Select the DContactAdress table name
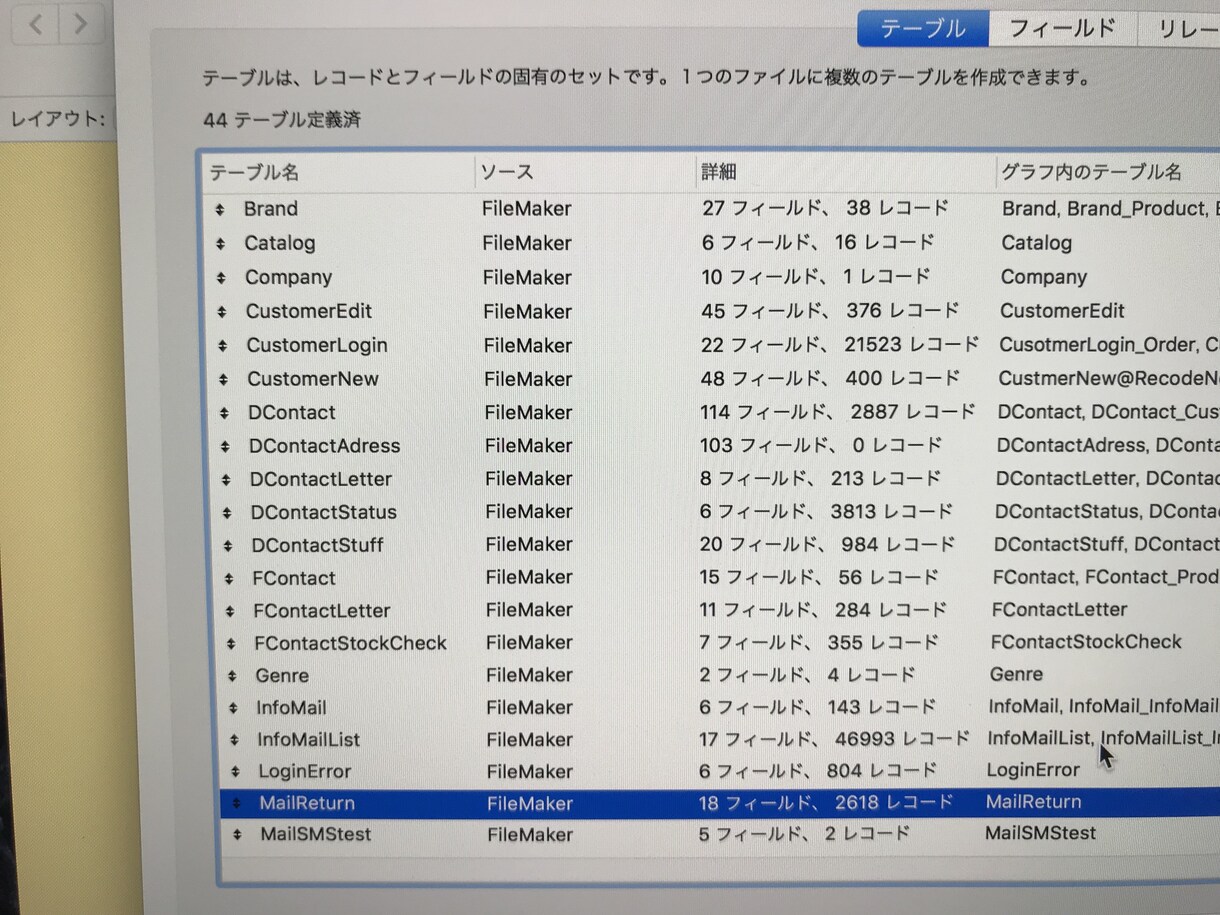The image size is (1220, 915). (x=325, y=446)
